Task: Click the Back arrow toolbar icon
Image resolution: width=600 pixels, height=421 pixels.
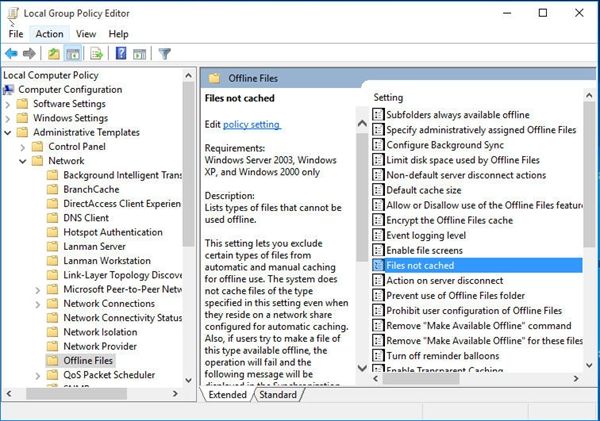Action: pyautogui.click(x=11, y=54)
